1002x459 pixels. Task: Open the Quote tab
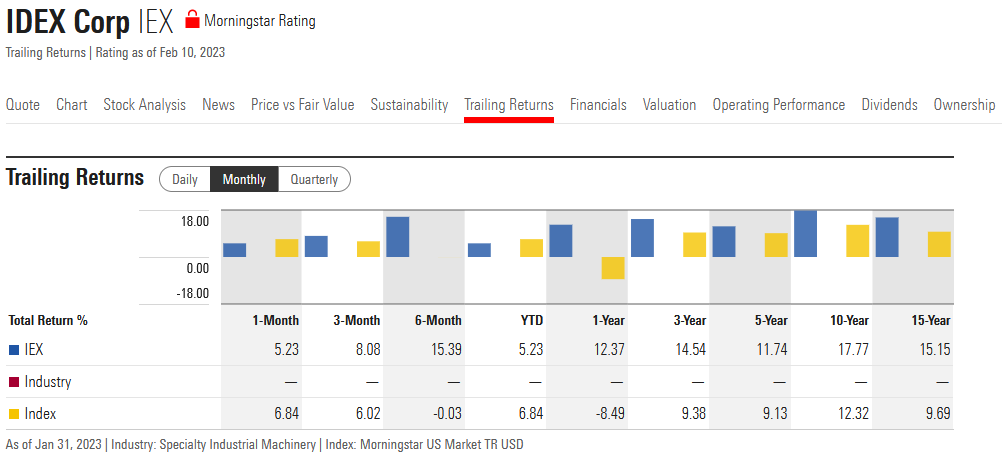22,105
